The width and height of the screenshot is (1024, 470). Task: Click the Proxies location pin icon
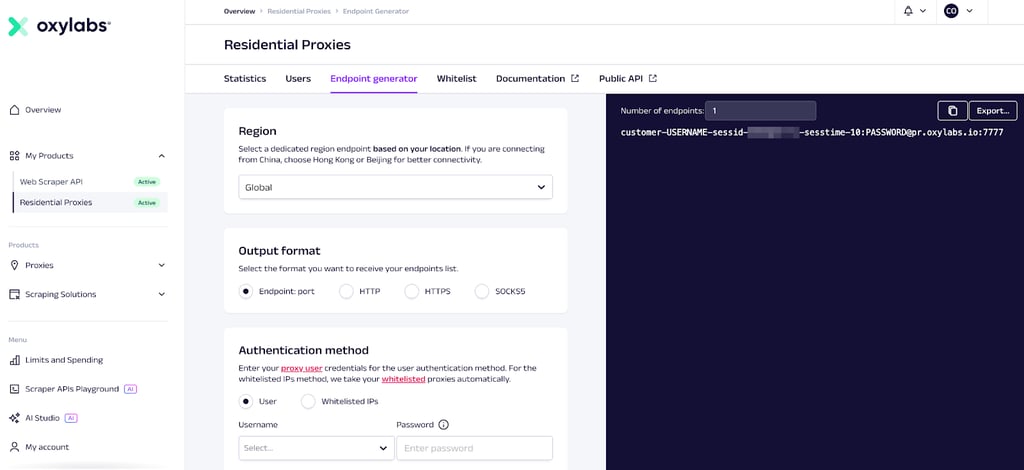tap(14, 266)
